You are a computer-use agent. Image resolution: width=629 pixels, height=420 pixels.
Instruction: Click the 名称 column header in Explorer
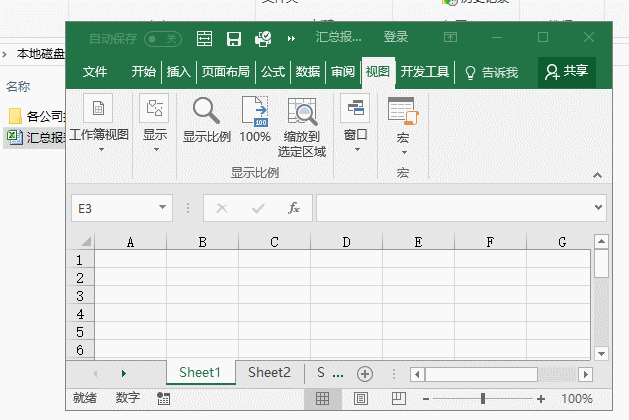click(x=18, y=86)
